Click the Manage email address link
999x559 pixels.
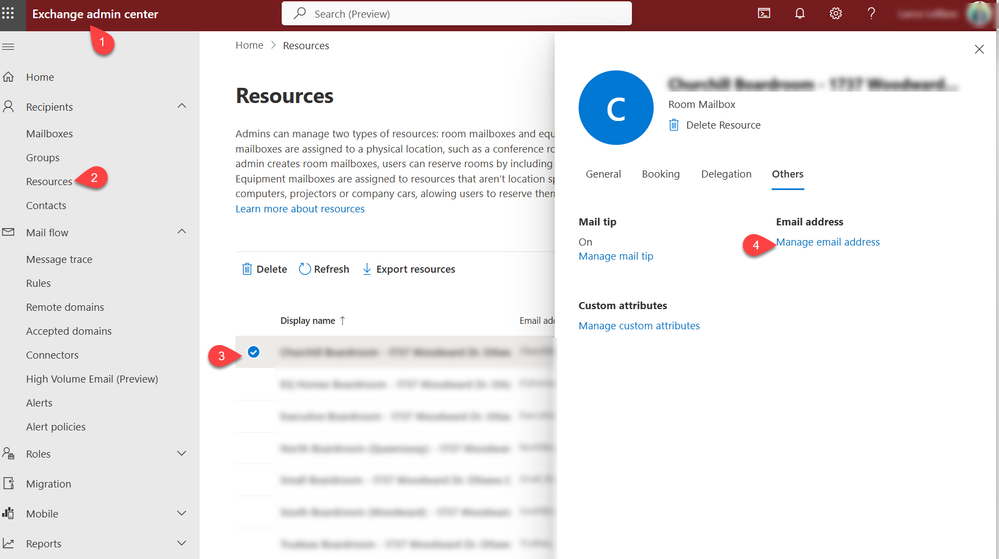click(828, 242)
